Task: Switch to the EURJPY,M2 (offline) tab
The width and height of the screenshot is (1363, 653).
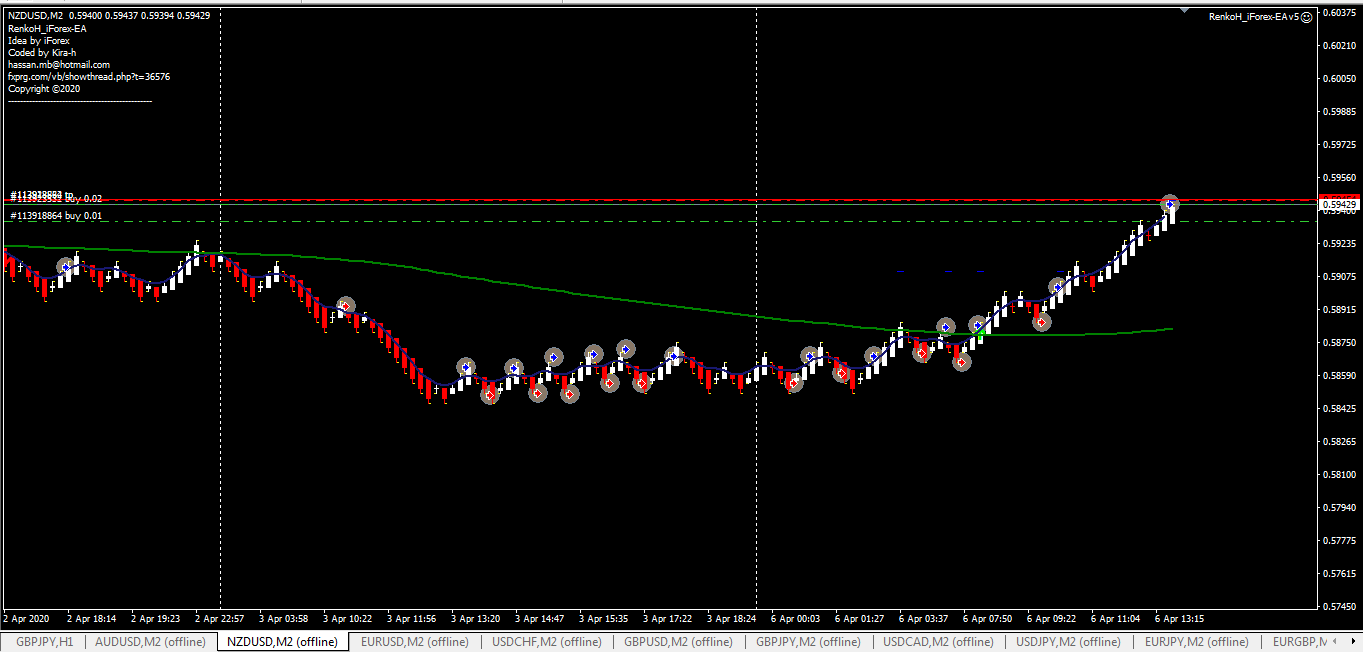Action: [x=1197, y=642]
